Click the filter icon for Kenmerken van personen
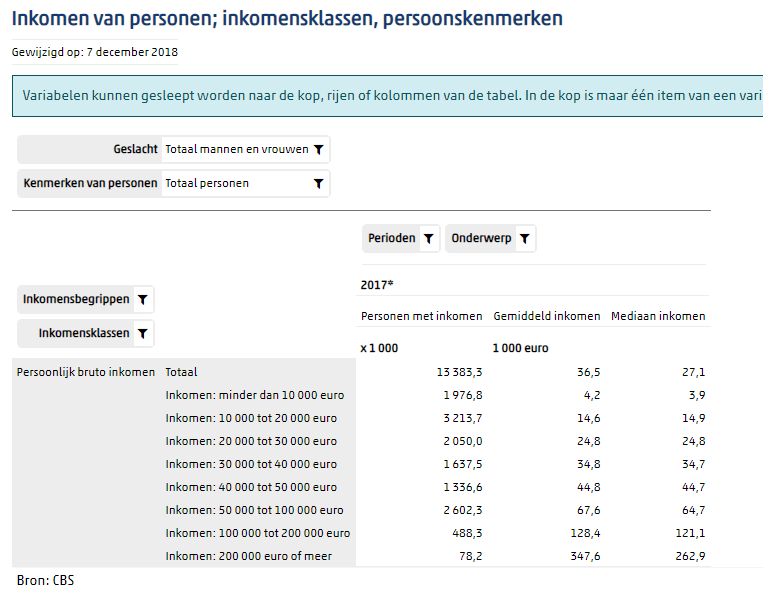 point(318,183)
